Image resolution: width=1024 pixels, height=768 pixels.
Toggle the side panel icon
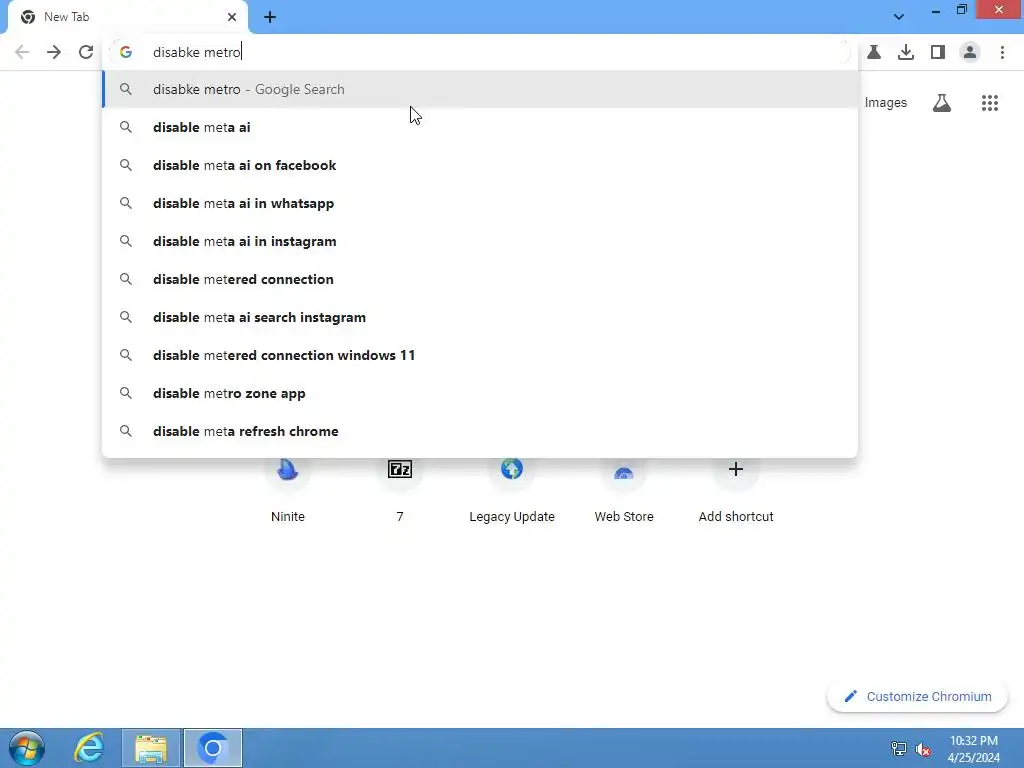tap(938, 52)
